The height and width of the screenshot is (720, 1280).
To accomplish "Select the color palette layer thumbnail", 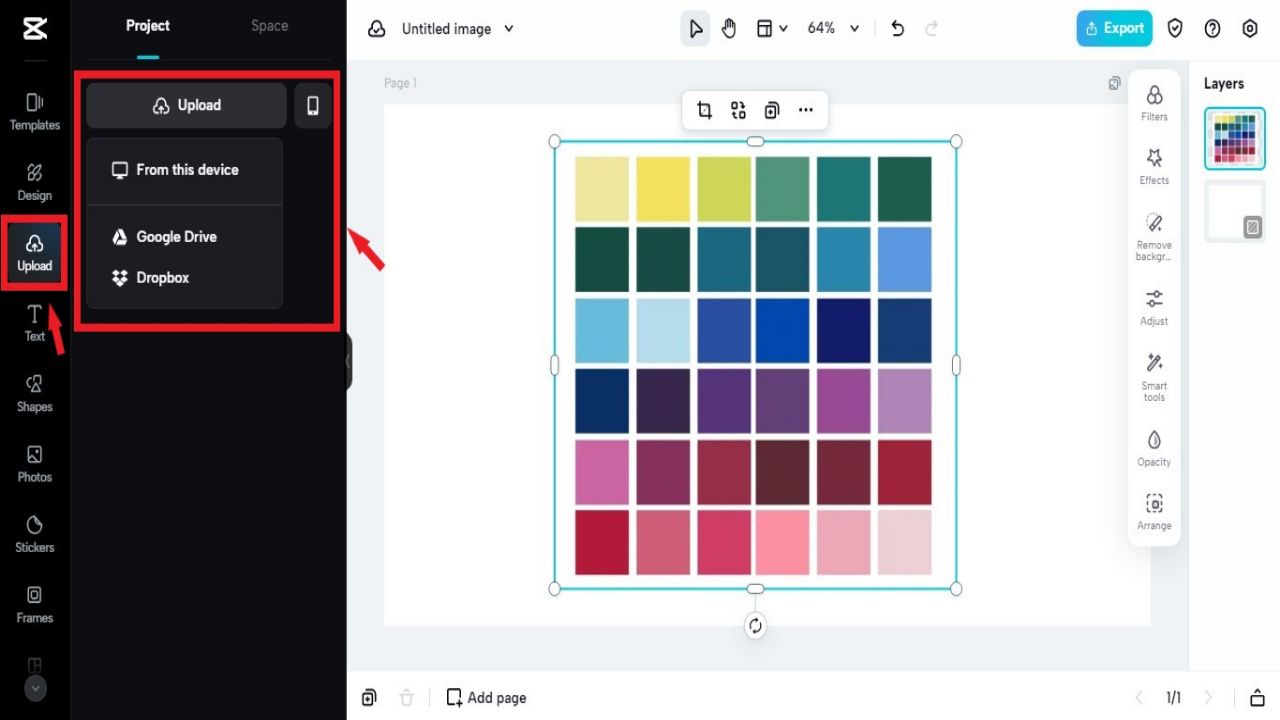I will tap(1234, 139).
